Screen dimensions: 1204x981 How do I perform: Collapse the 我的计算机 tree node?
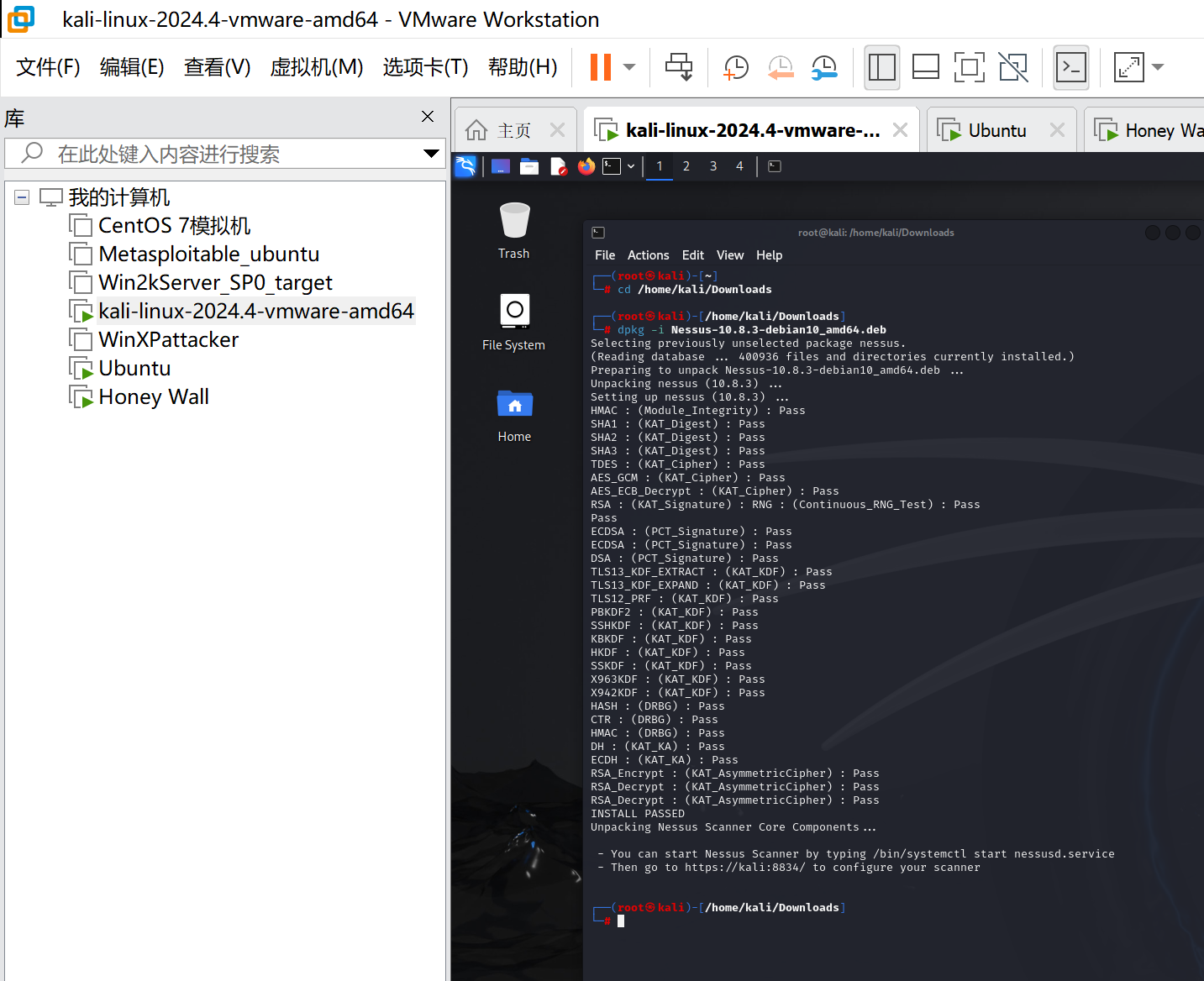click(x=22, y=197)
